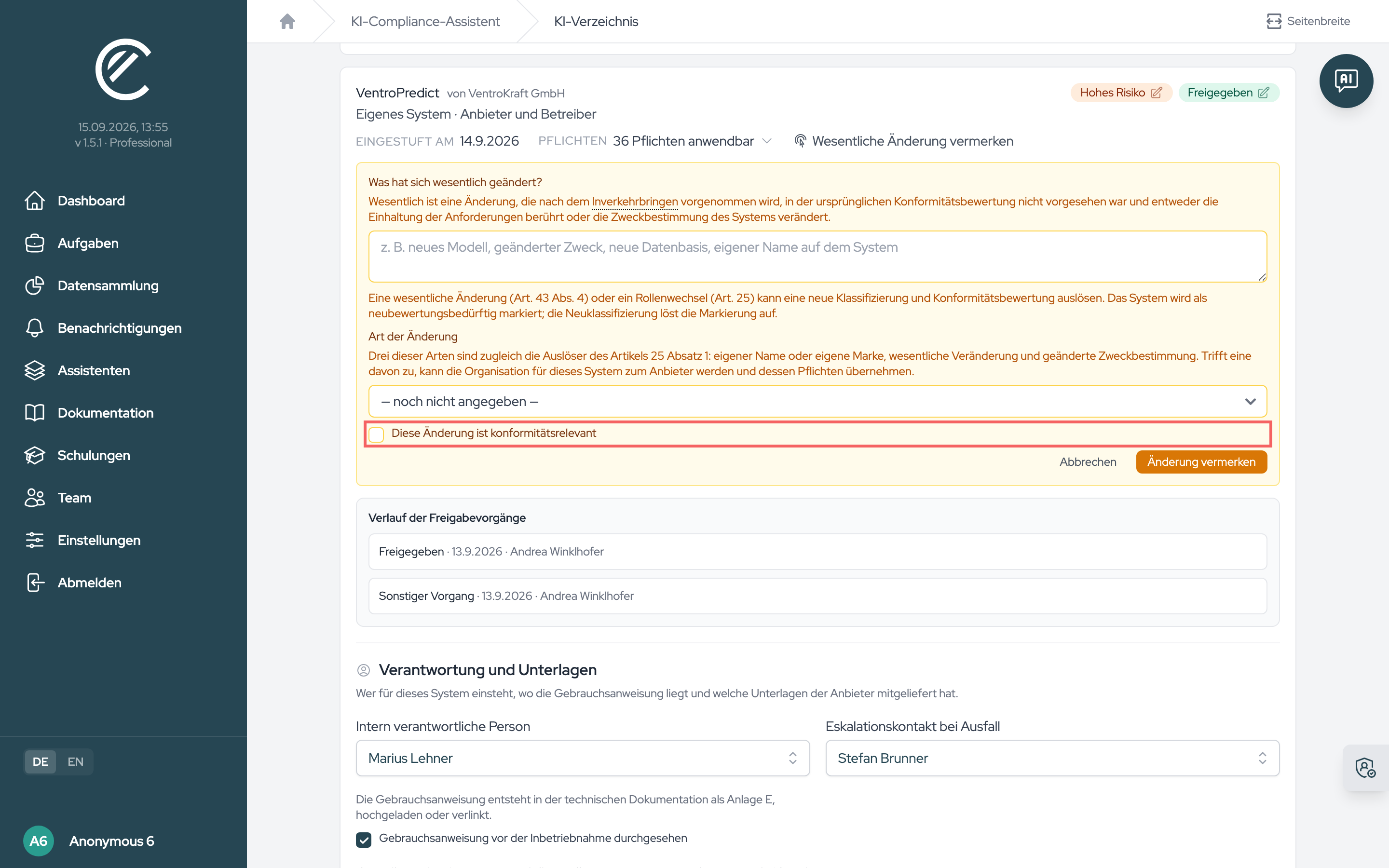
Task: Open the home breadcrumb icon
Action: 287,21
